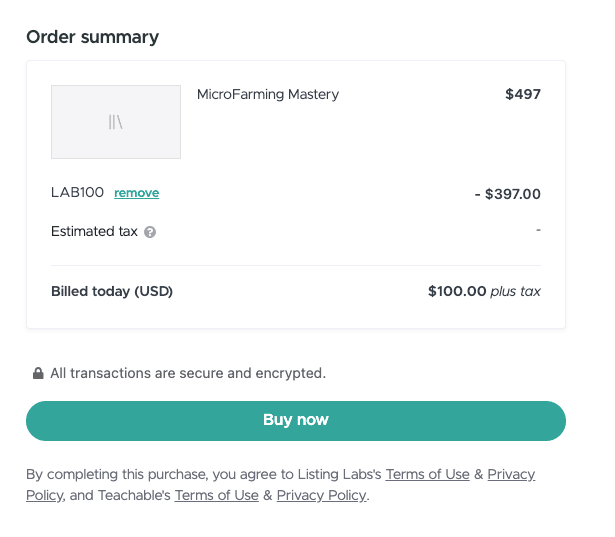Open Teachable's Privacy Policy link

[322, 496]
